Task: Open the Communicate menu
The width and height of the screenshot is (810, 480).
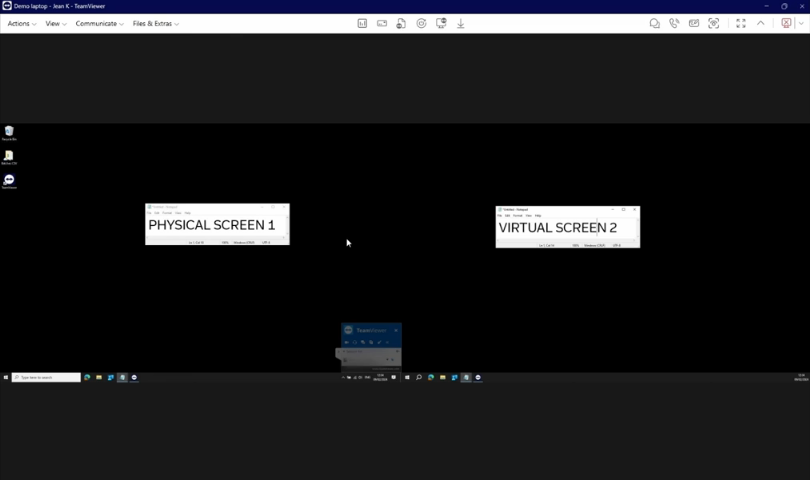Action: tap(100, 24)
